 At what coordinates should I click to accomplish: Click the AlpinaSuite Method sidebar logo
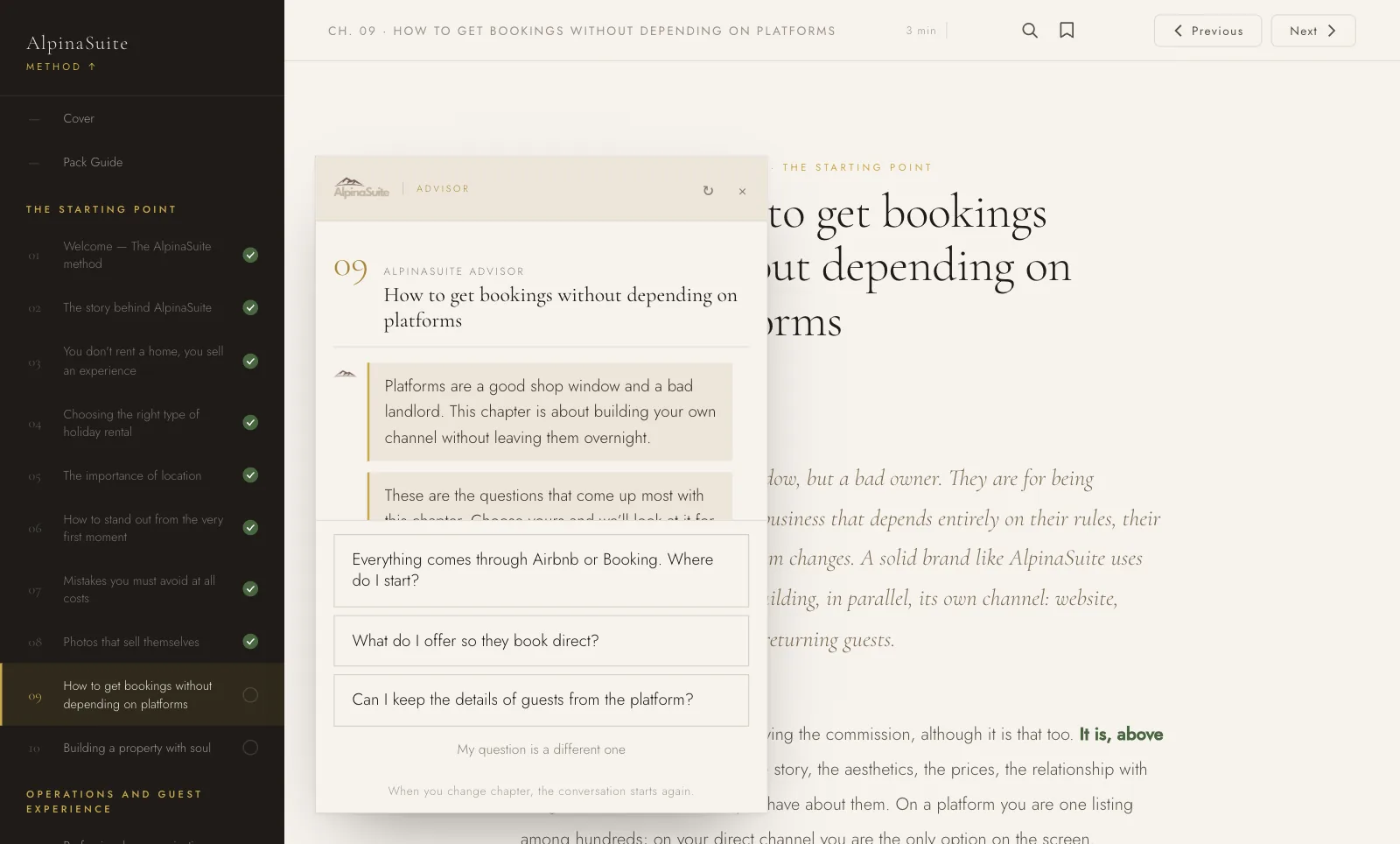click(77, 52)
